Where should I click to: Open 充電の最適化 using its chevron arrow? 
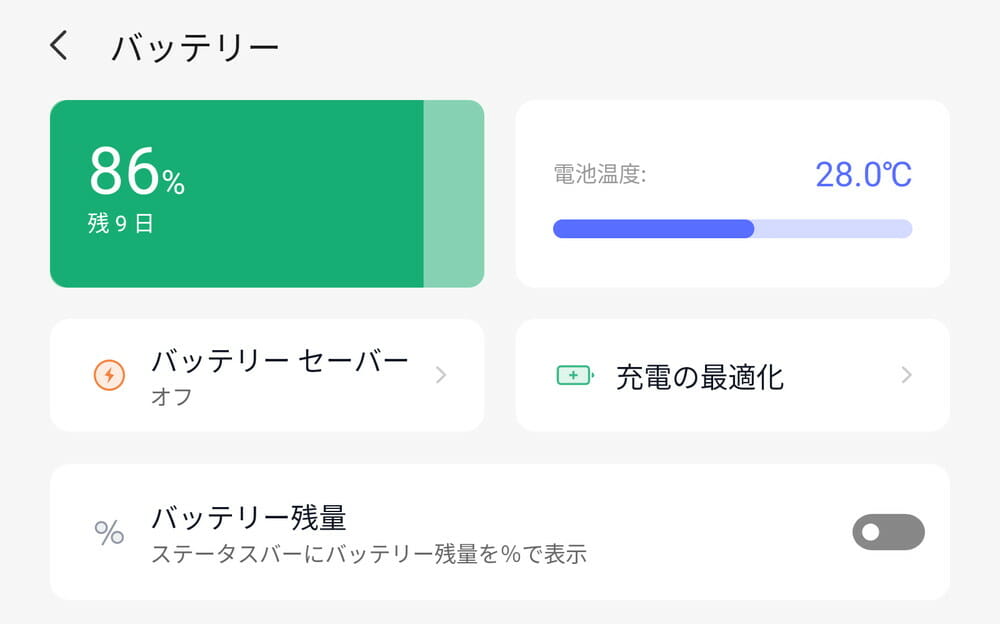point(906,375)
